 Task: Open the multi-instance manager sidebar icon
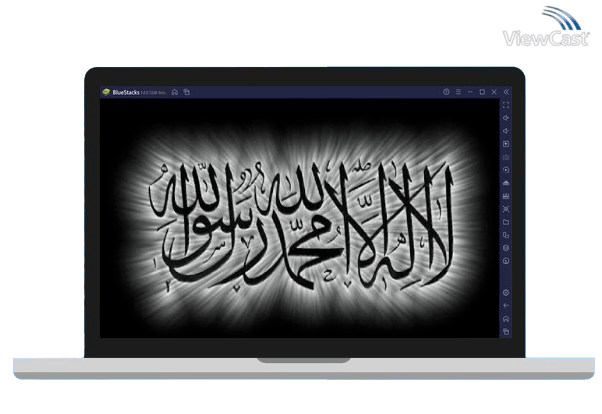(506, 235)
